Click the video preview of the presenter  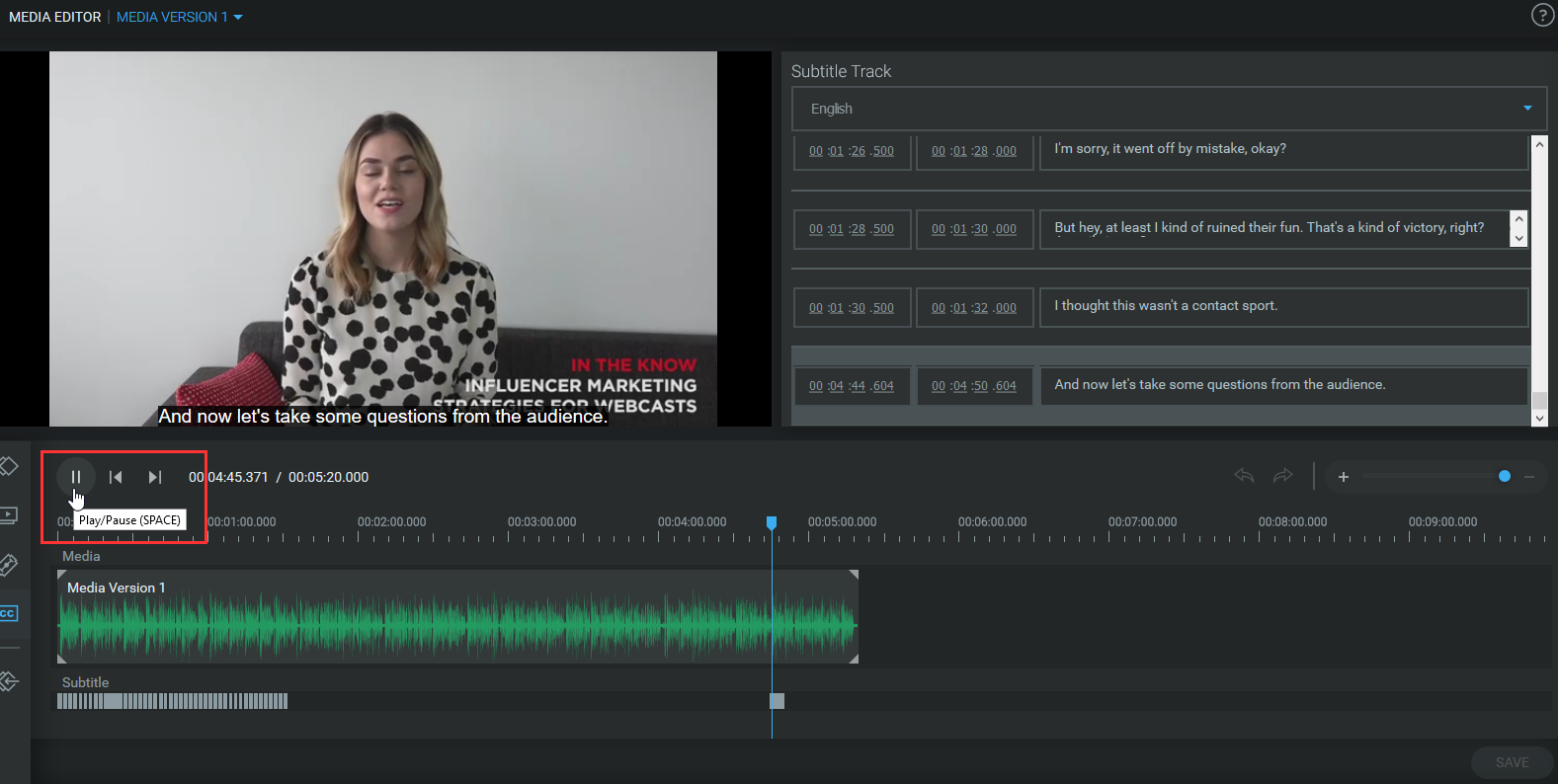coord(383,239)
